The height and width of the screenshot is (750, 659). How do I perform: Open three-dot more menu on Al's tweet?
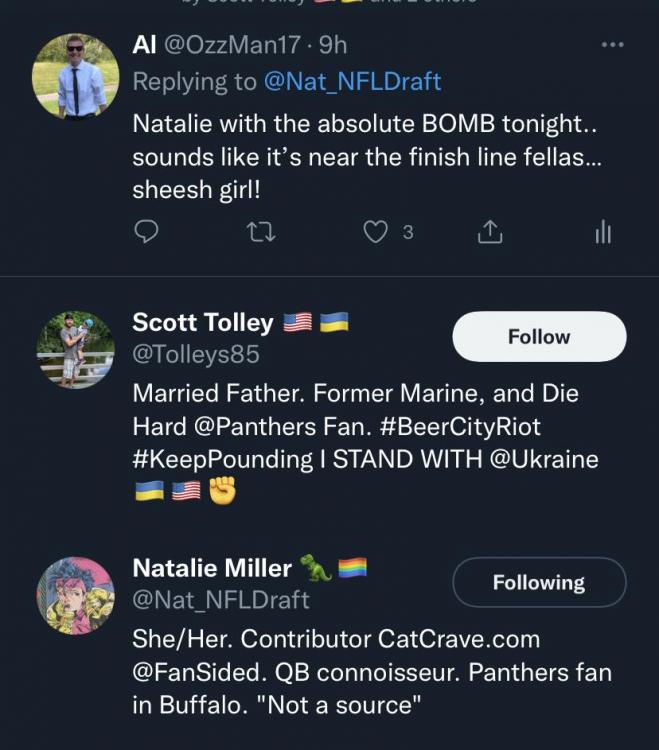pos(612,45)
